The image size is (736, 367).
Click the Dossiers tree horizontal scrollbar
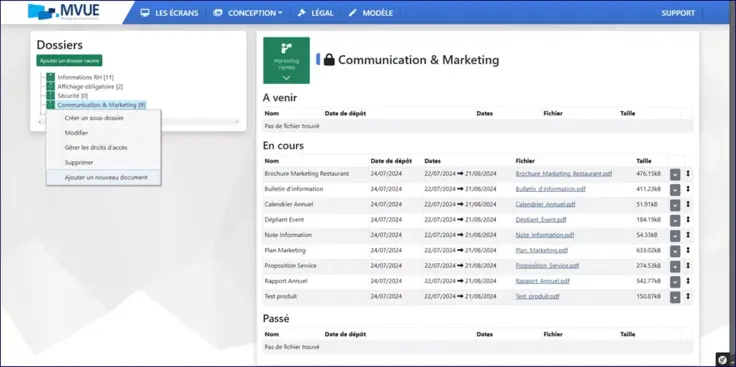pos(200,122)
